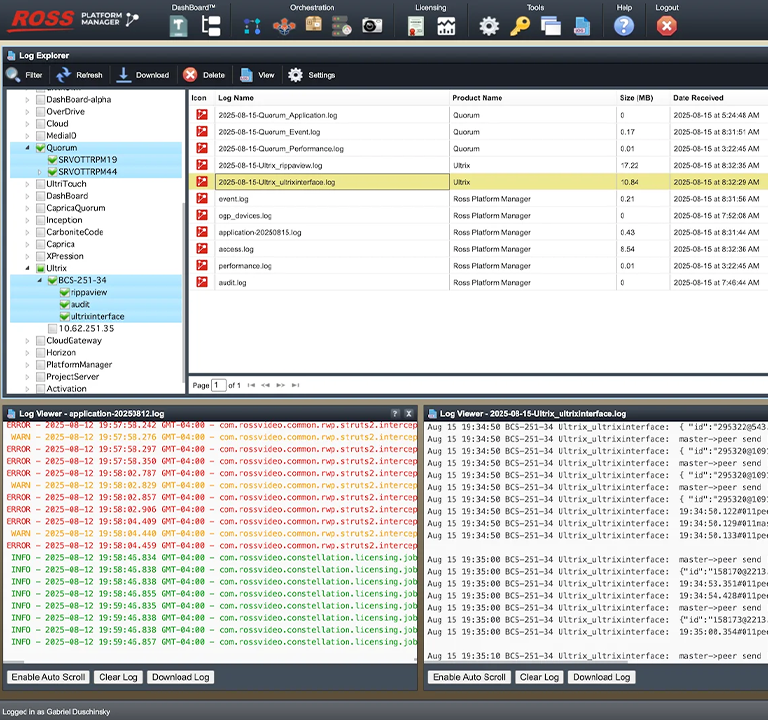768x720 pixels.
Task: Click Enable Auto Scroll in application log viewer
Action: pyautogui.click(x=48, y=677)
